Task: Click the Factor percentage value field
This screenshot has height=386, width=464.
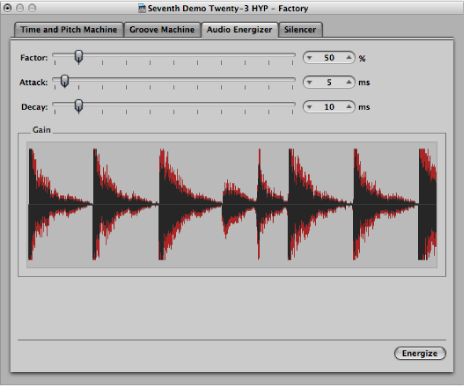Action: [329, 58]
